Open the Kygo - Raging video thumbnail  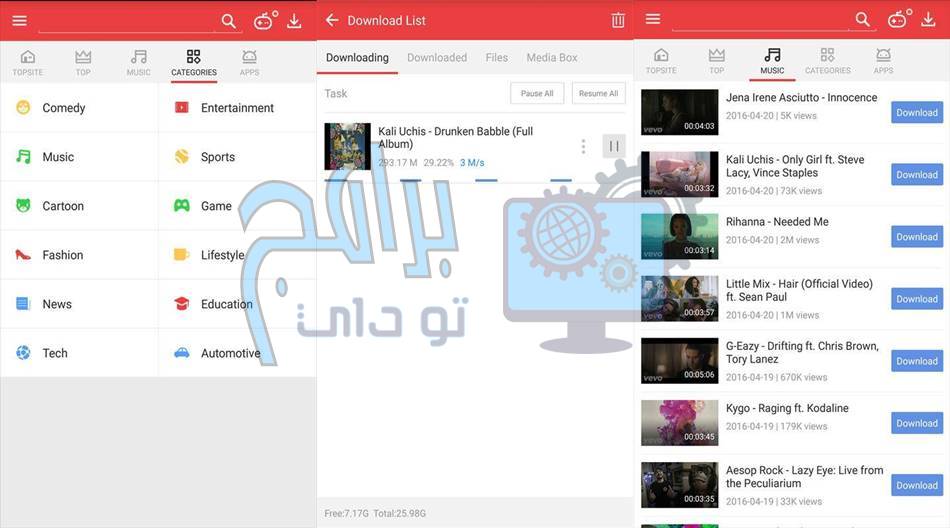click(x=679, y=423)
